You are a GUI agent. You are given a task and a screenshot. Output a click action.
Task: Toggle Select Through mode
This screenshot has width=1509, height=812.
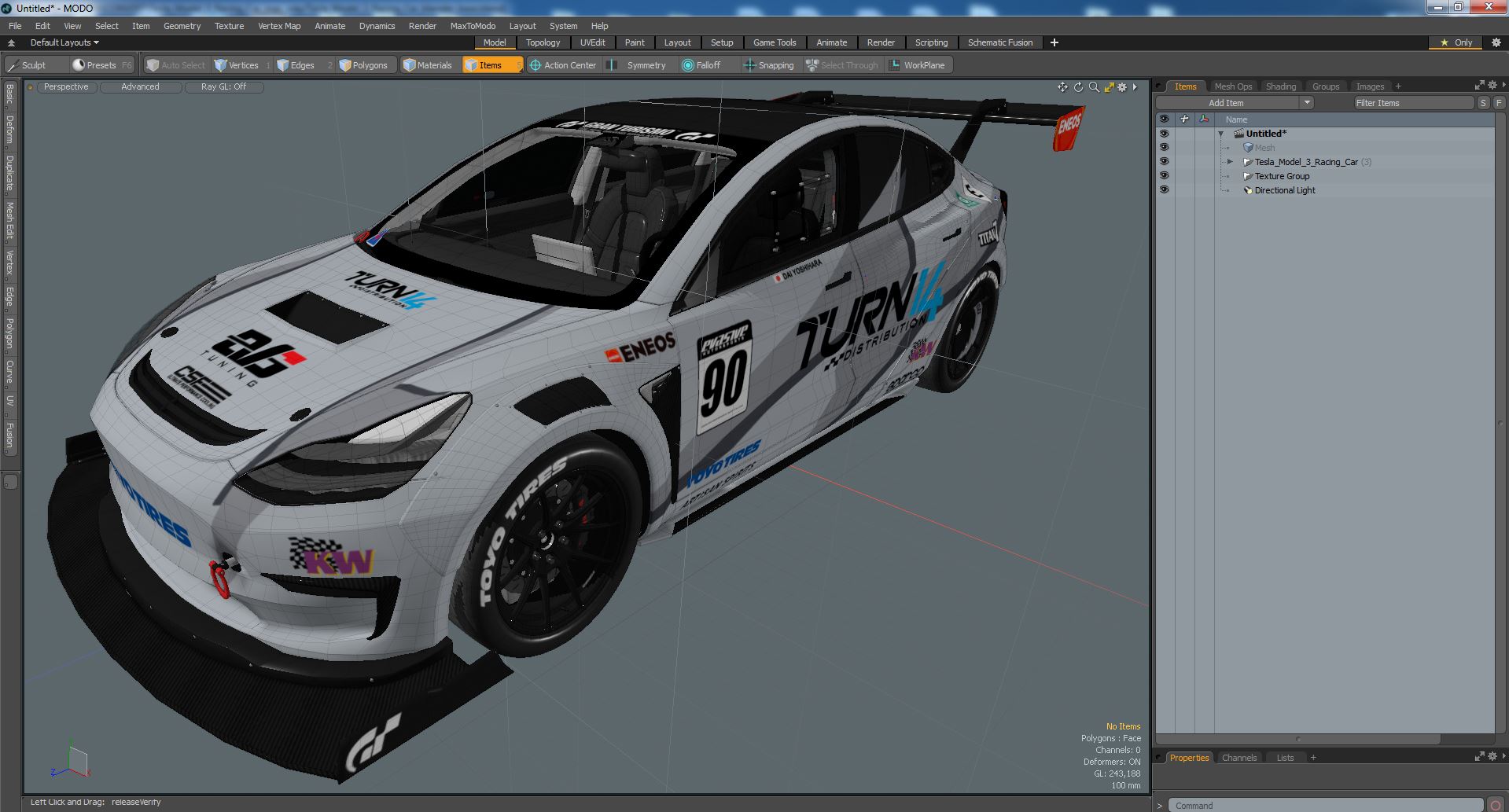(x=842, y=65)
